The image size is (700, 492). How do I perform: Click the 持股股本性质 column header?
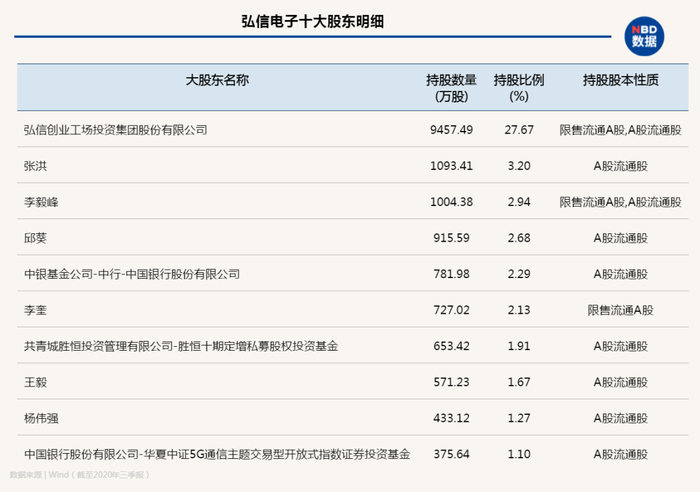621,80
